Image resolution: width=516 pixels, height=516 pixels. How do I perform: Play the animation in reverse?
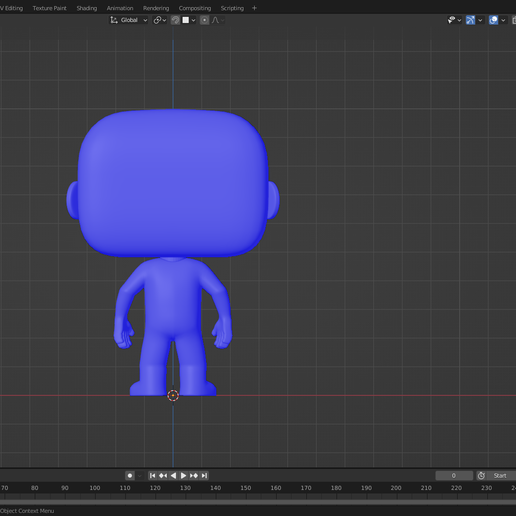tap(173, 476)
